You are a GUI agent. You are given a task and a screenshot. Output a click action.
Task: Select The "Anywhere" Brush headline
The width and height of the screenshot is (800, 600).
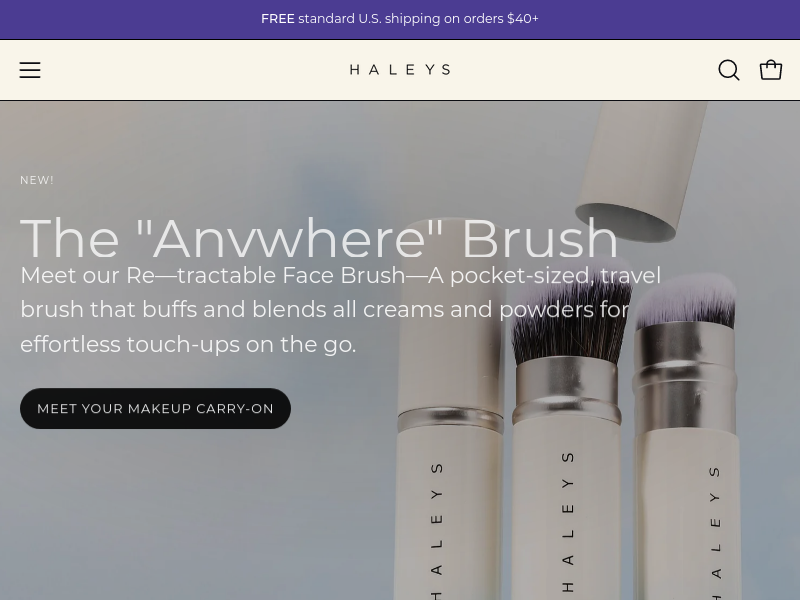319,238
